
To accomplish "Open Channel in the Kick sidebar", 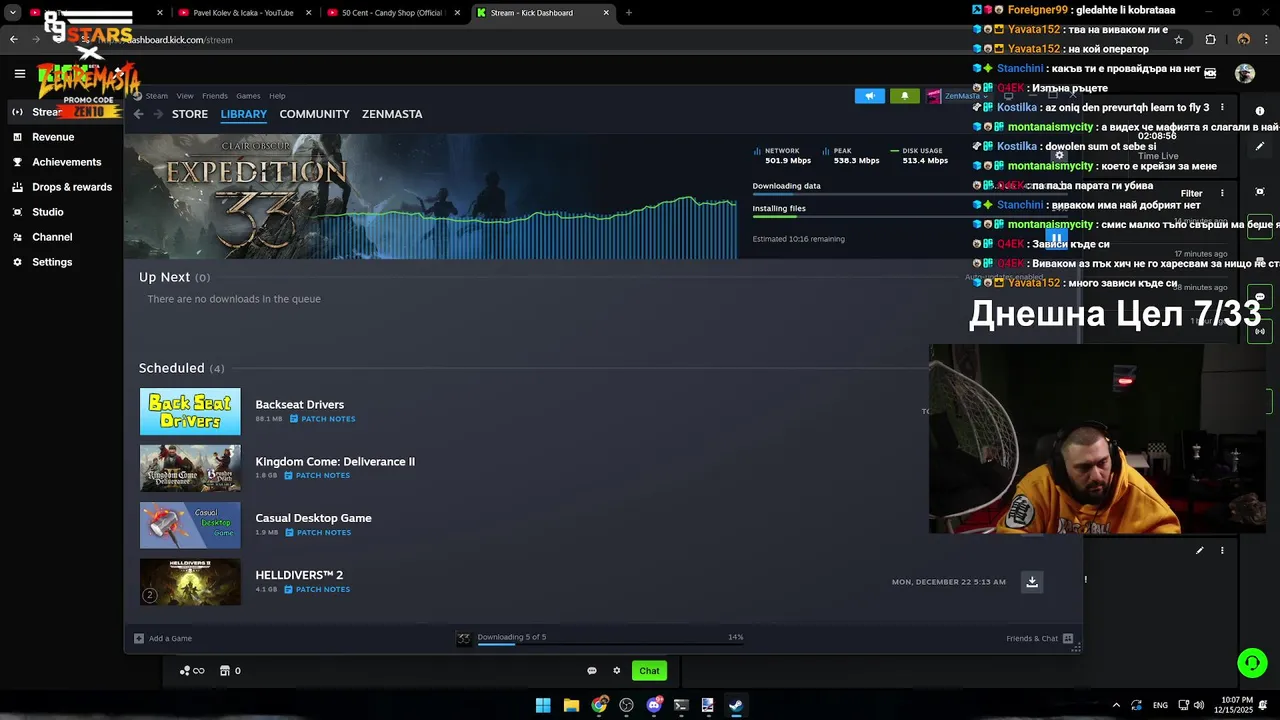I will (x=52, y=237).
